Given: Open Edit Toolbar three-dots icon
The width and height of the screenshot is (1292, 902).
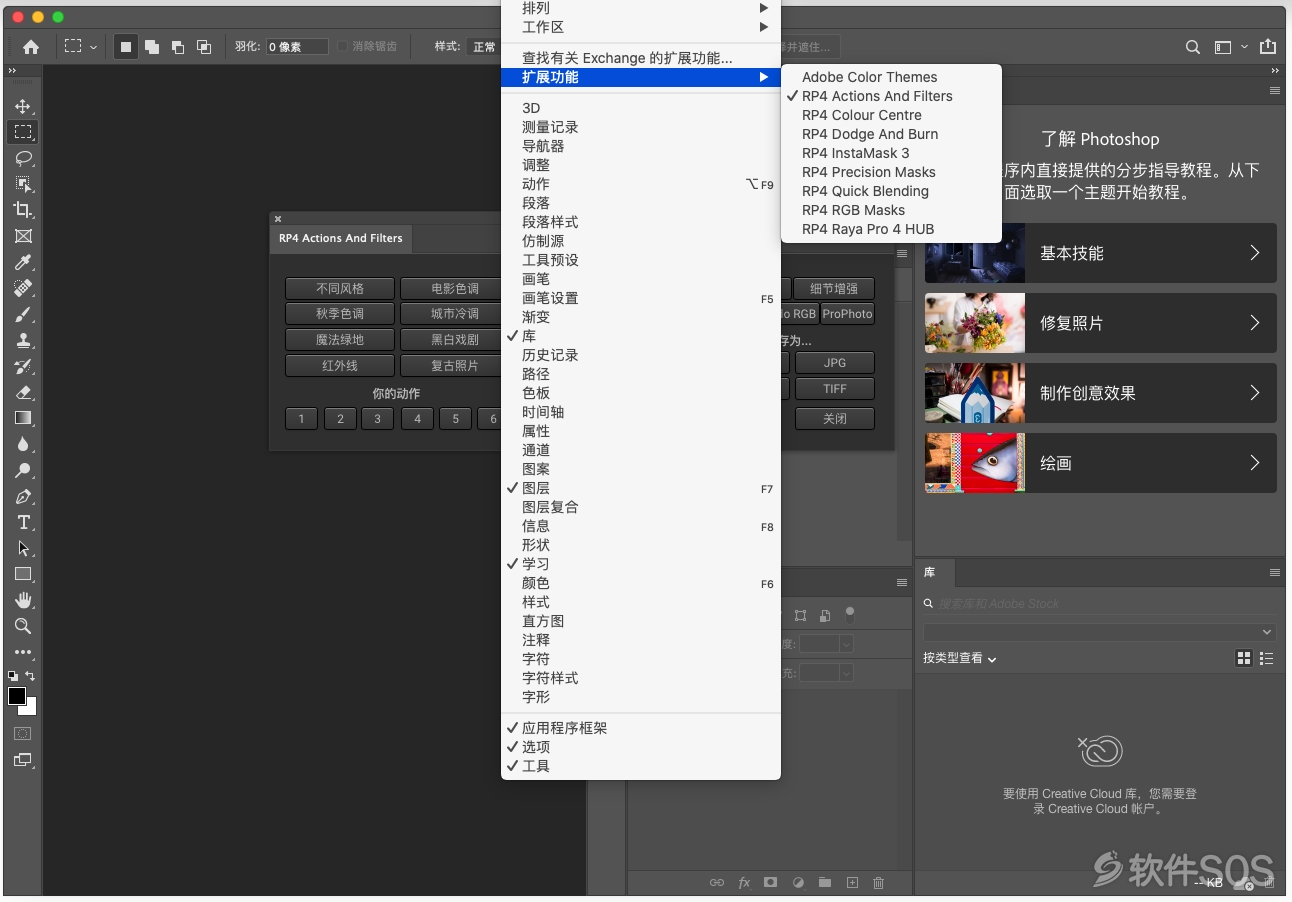Looking at the screenshot, I should coord(23,652).
